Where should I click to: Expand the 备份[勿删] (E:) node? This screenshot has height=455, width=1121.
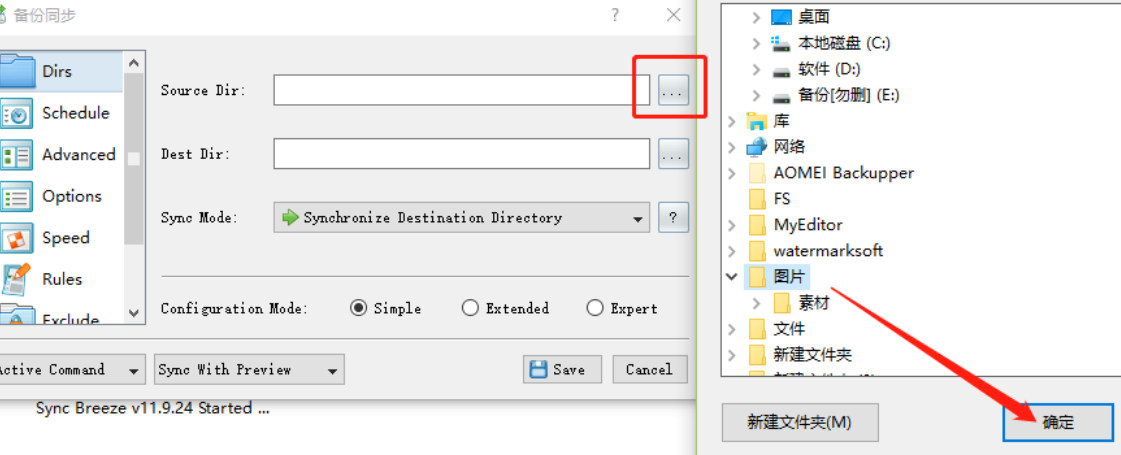pos(756,95)
